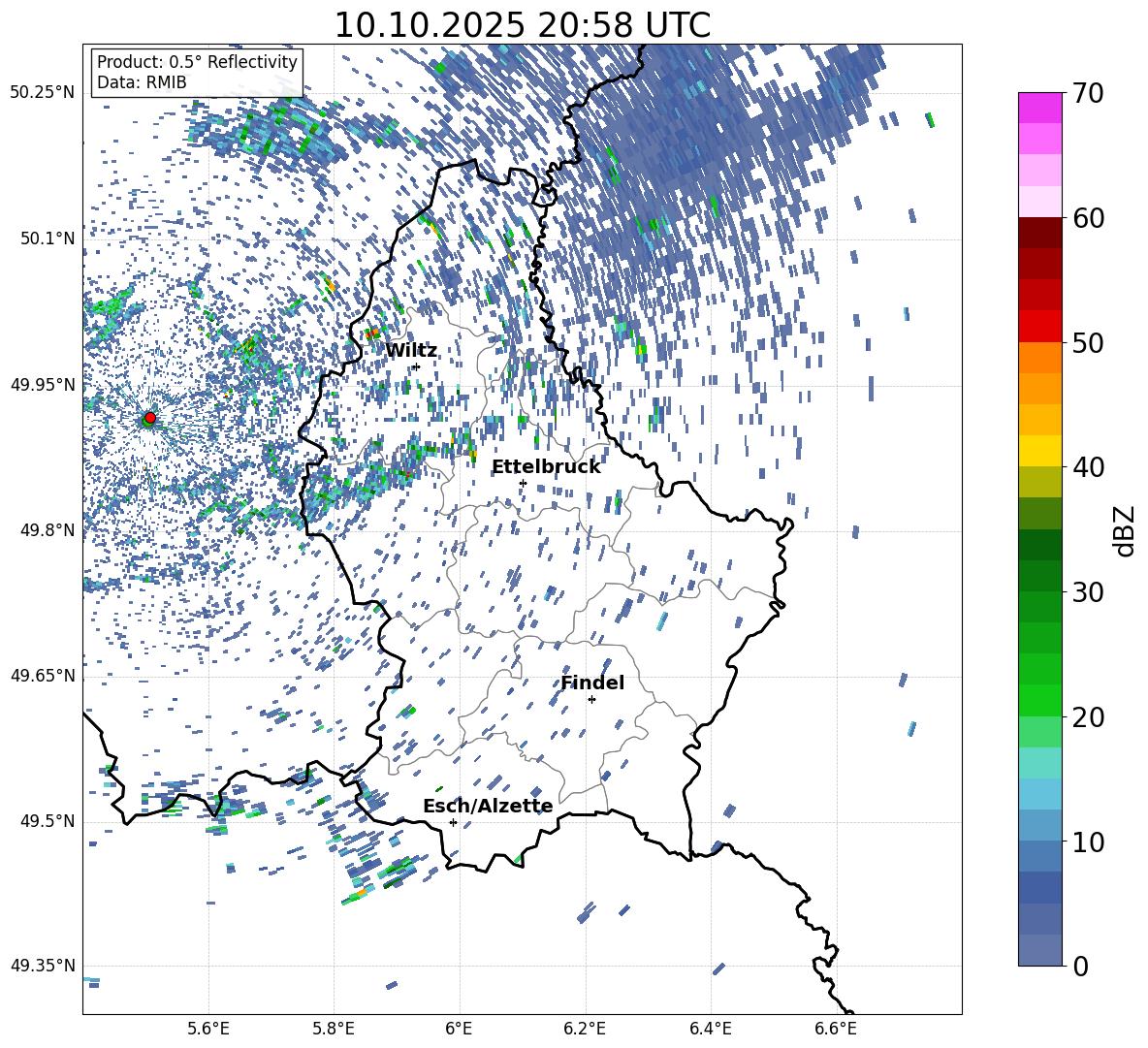This screenshot has height=1048, width=1148.
Task: Click the colorbar tick label 0
Action: point(1081,966)
